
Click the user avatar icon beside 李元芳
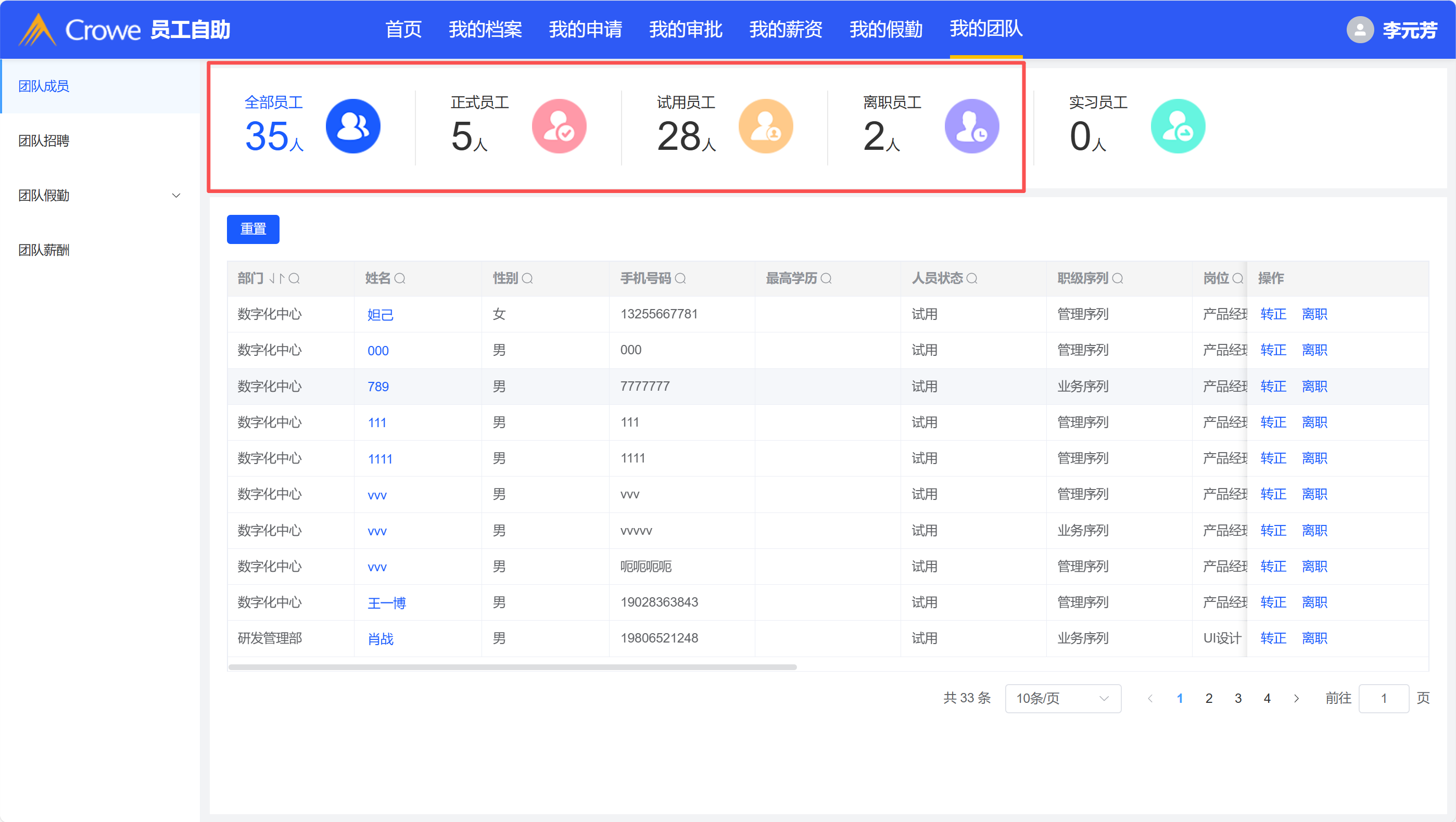click(x=1360, y=29)
